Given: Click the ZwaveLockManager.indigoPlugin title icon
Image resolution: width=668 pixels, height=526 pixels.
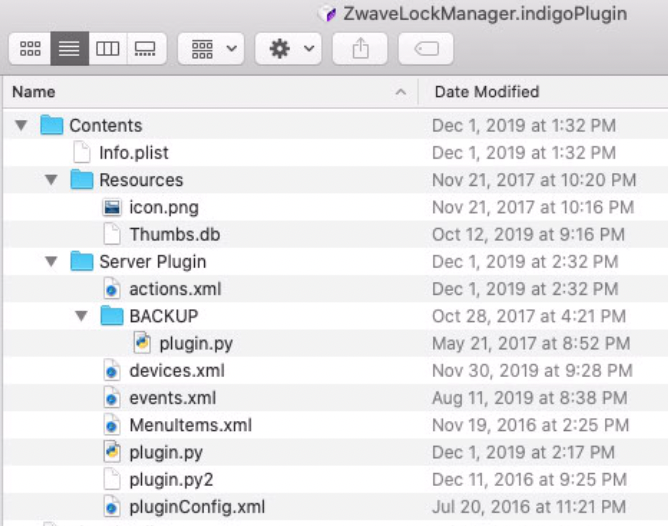Looking at the screenshot, I should pyautogui.click(x=327, y=14).
